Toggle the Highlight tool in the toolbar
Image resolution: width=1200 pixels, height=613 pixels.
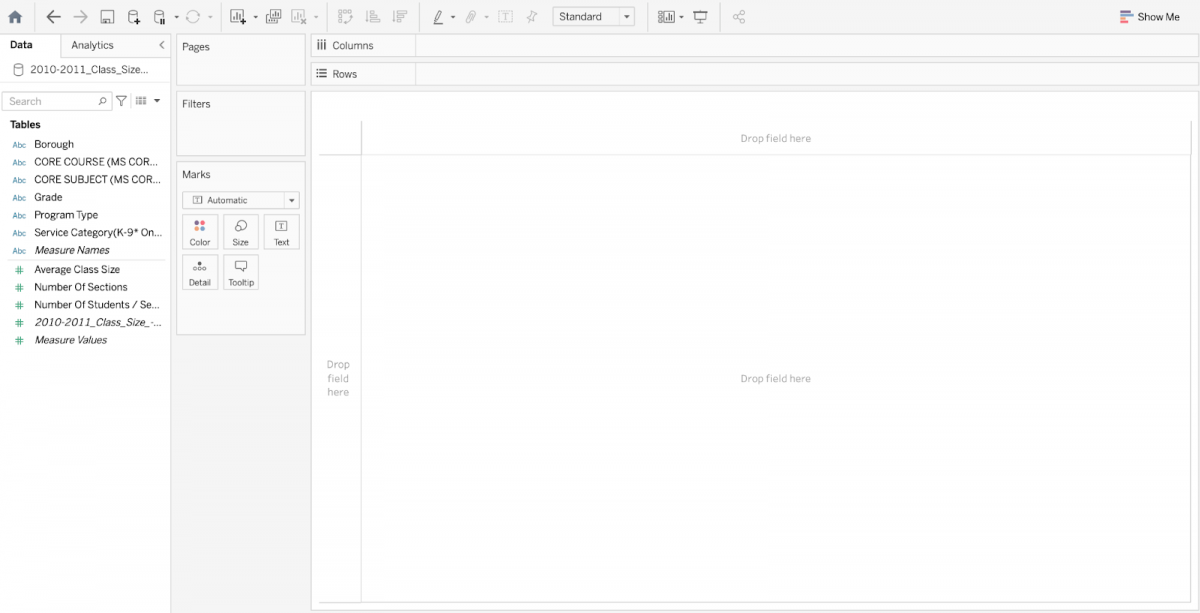point(438,16)
